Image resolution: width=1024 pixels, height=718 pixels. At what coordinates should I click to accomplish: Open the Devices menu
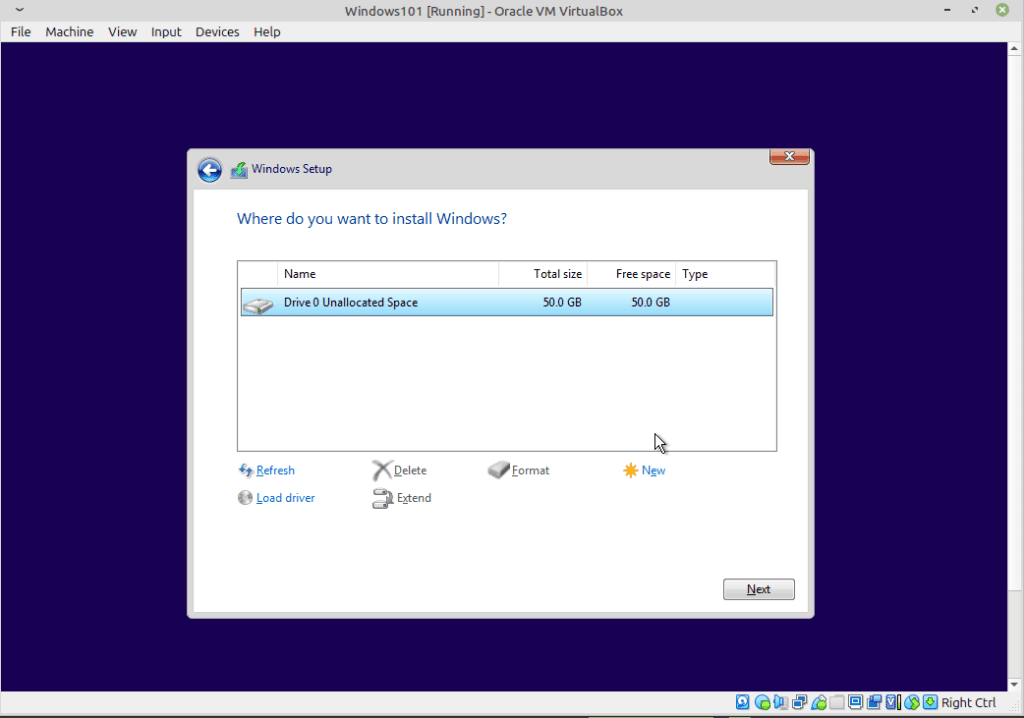pos(217,32)
